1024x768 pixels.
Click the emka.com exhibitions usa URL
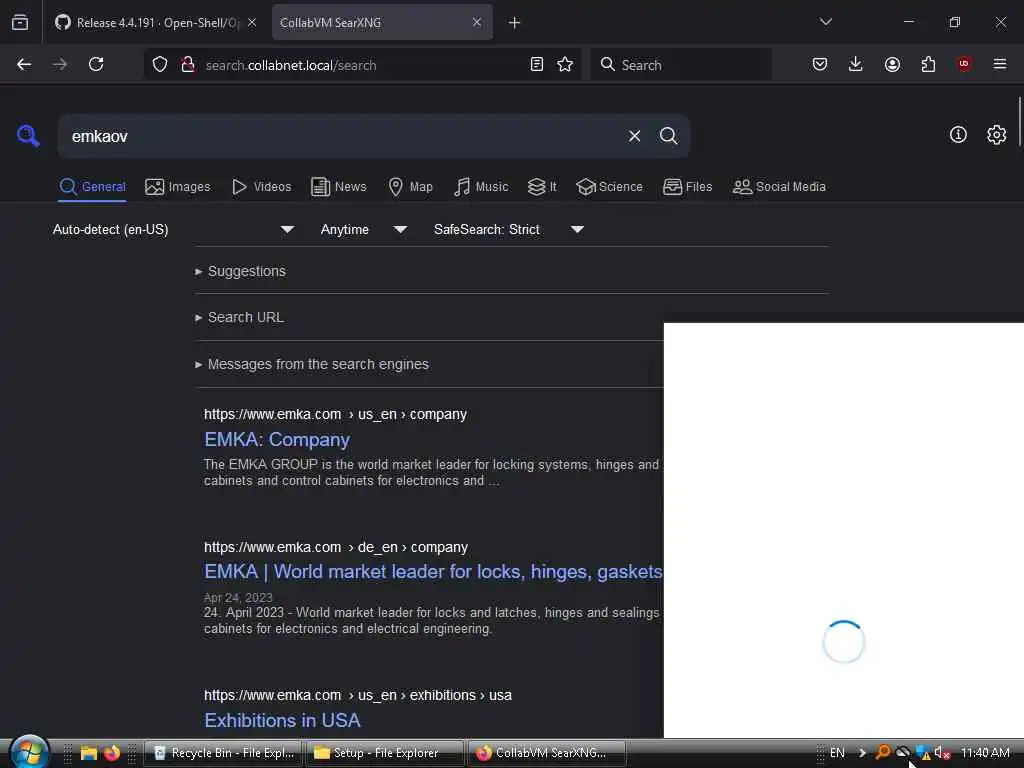(x=358, y=696)
